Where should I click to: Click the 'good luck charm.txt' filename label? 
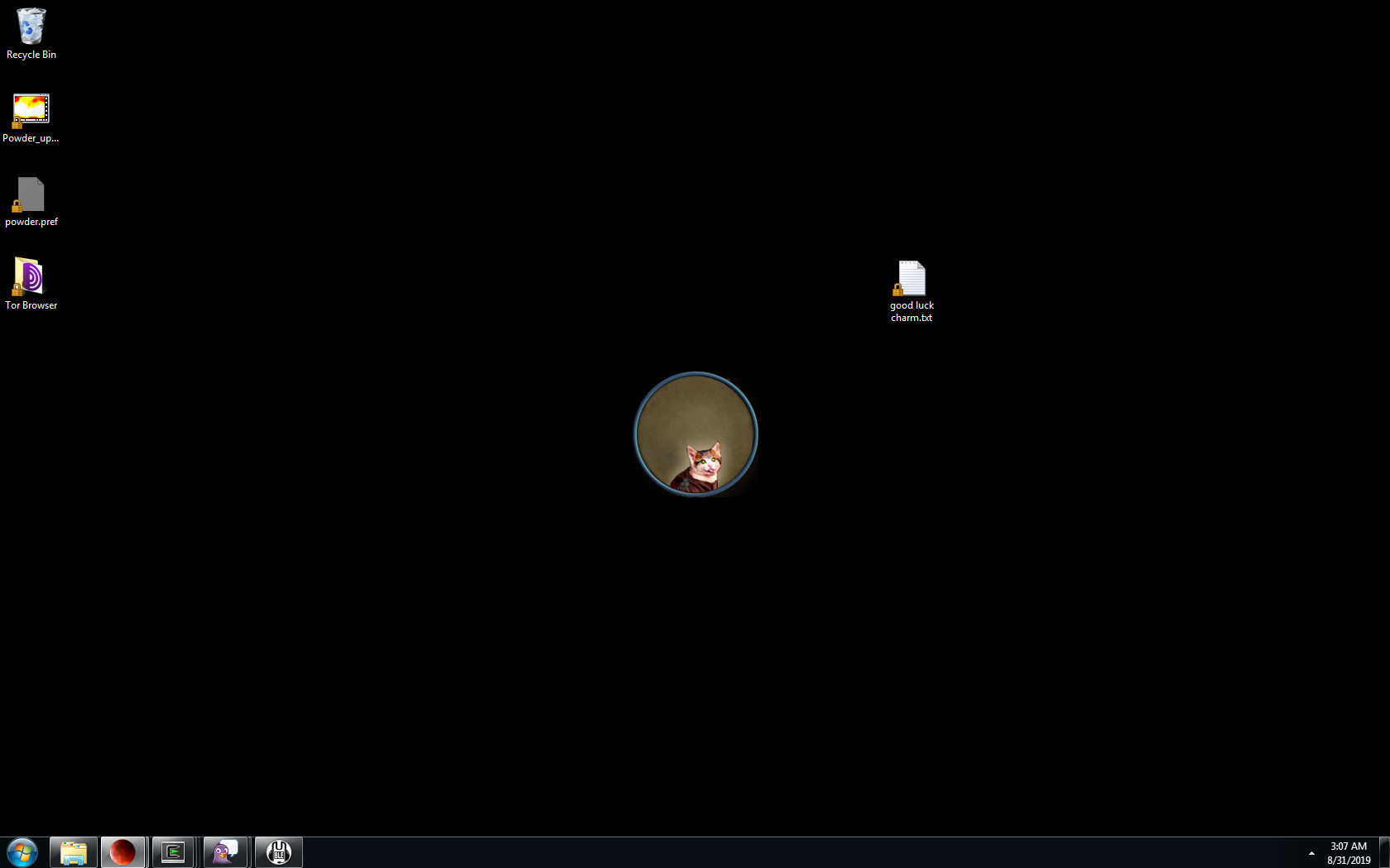tap(911, 311)
